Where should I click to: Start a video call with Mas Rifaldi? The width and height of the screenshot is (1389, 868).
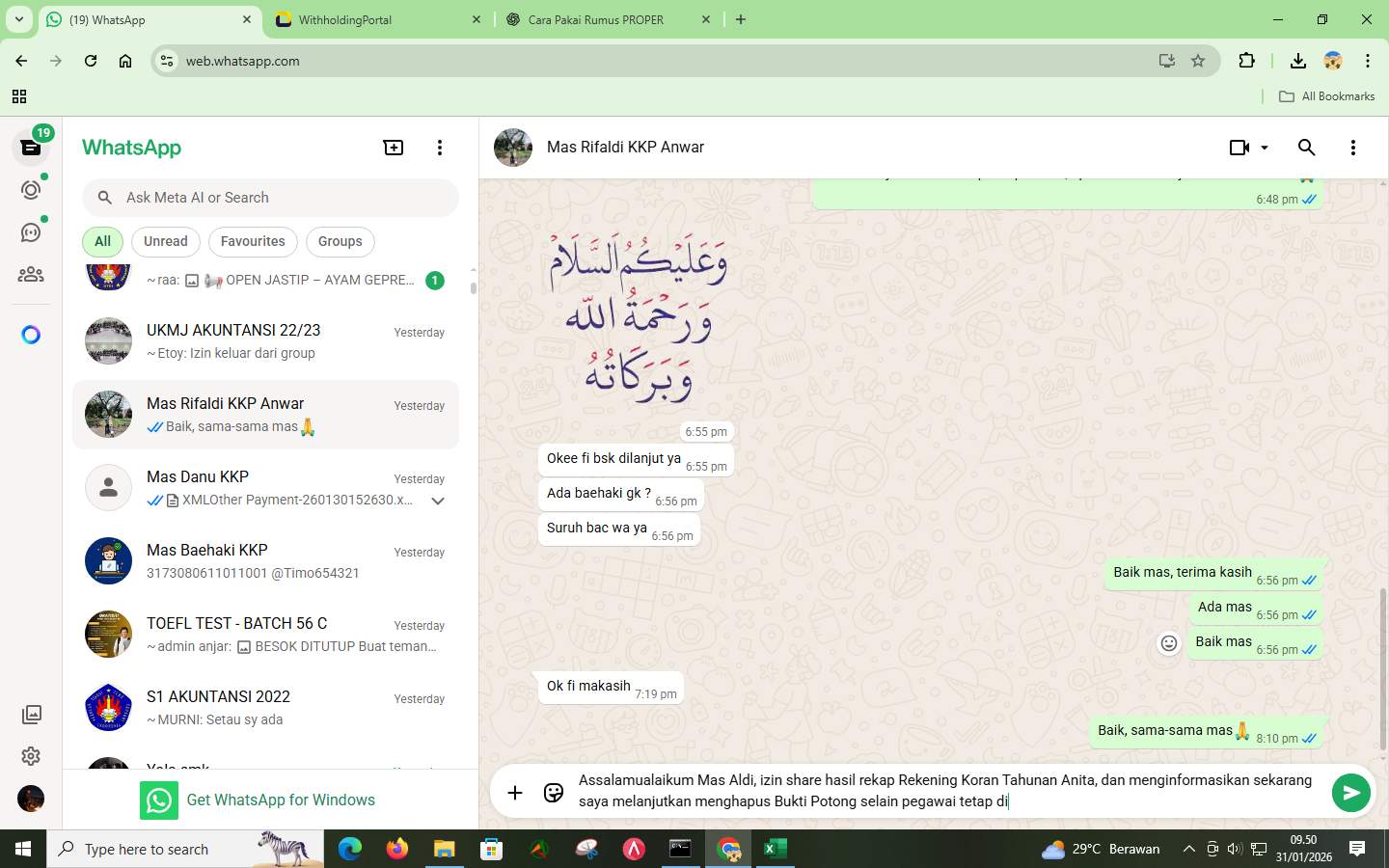pyautogui.click(x=1238, y=148)
